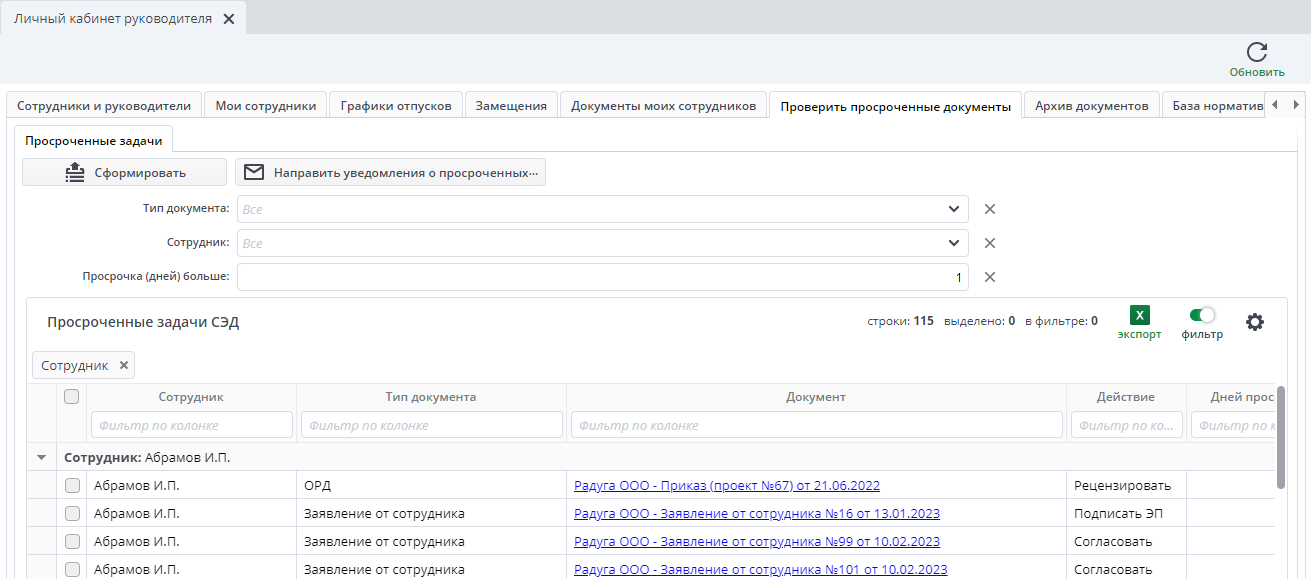Open the Сотрудник dropdown

(953, 243)
